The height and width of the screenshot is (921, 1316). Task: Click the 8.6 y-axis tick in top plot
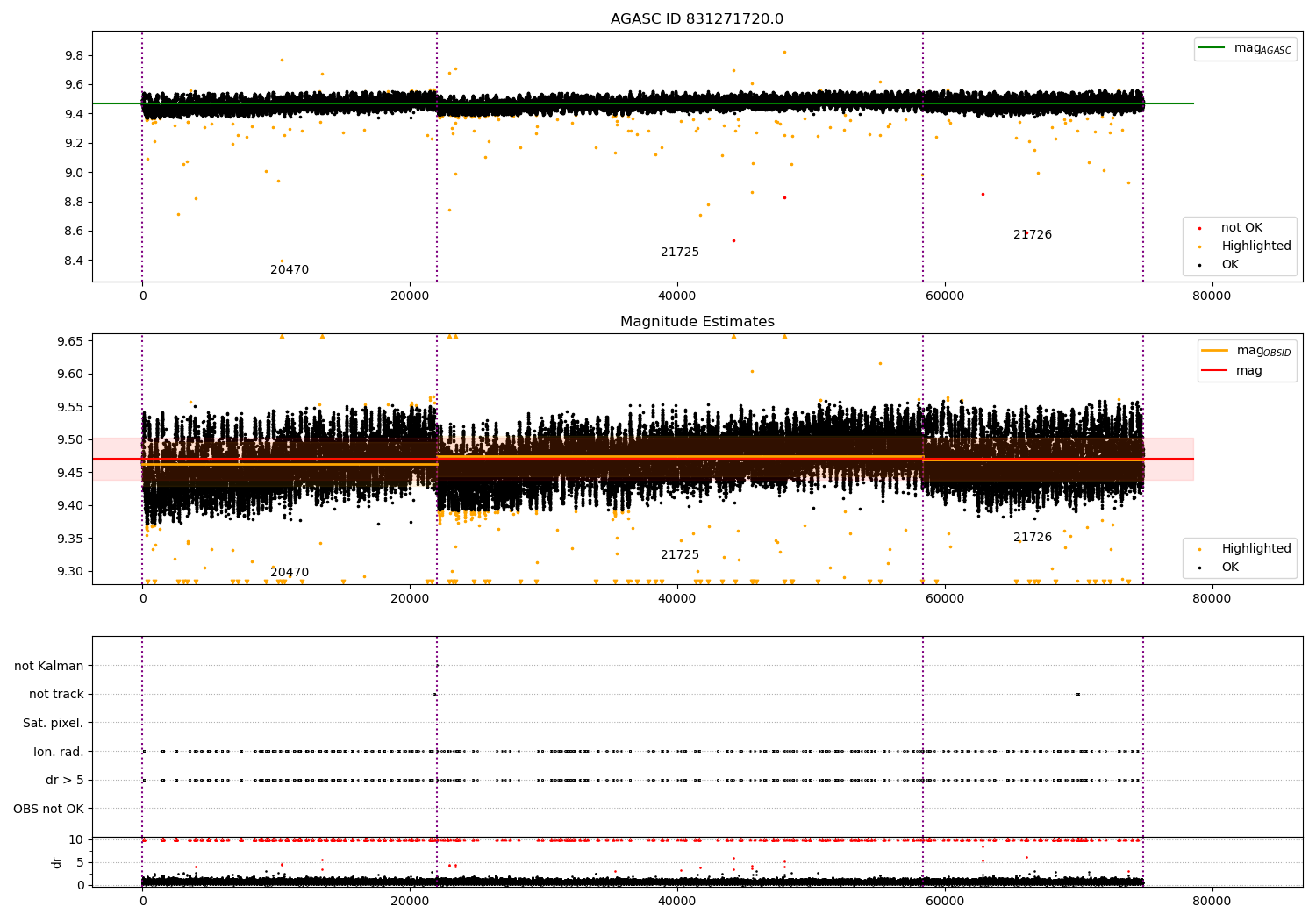click(74, 232)
